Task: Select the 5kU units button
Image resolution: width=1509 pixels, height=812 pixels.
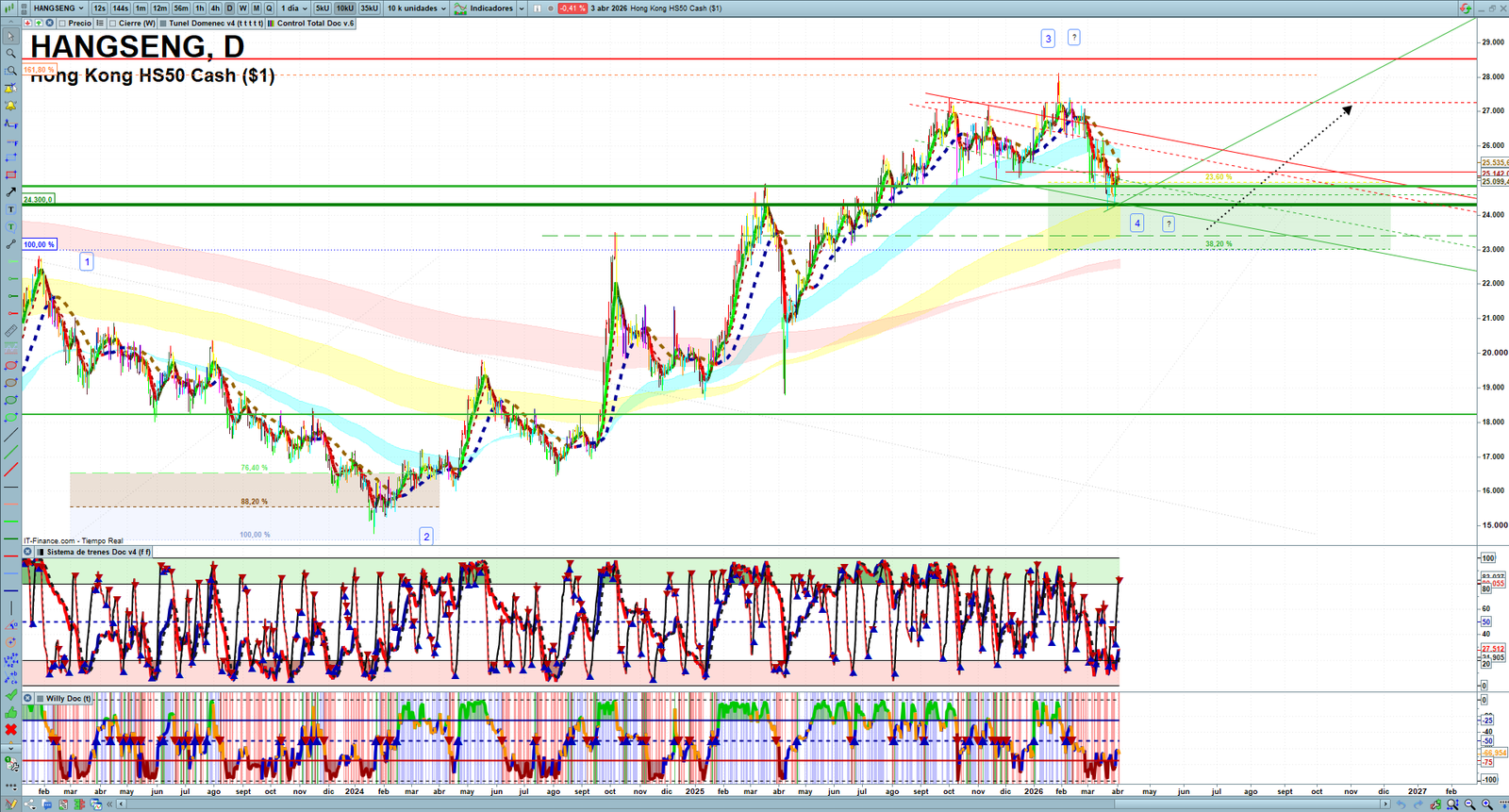Action: pos(323,8)
